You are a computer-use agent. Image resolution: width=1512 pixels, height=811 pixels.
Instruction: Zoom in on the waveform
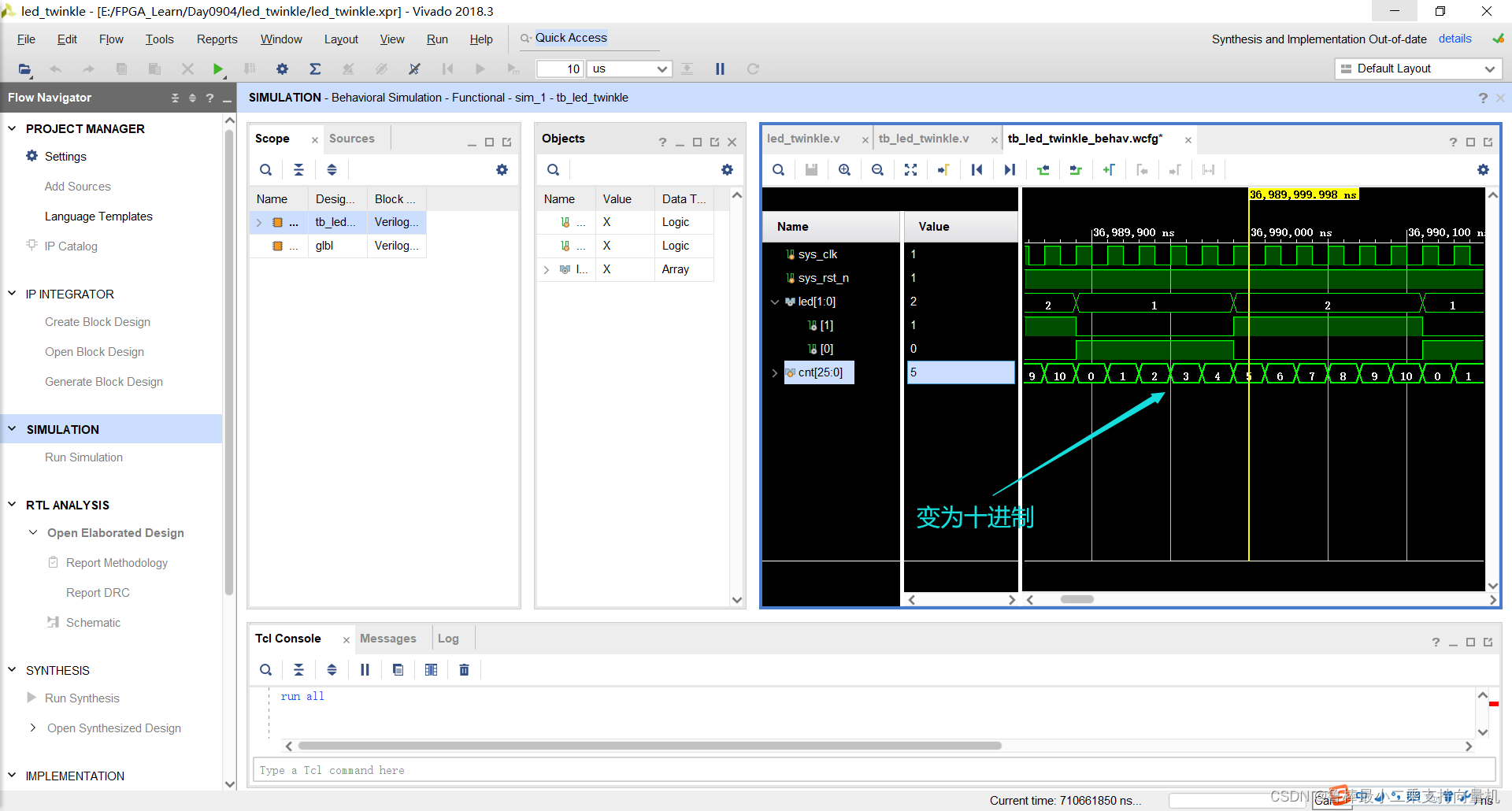[845, 170]
